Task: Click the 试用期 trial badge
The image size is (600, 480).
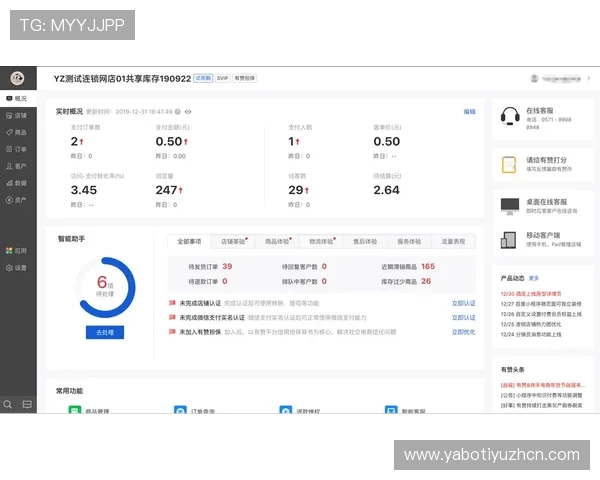Action: coord(203,78)
